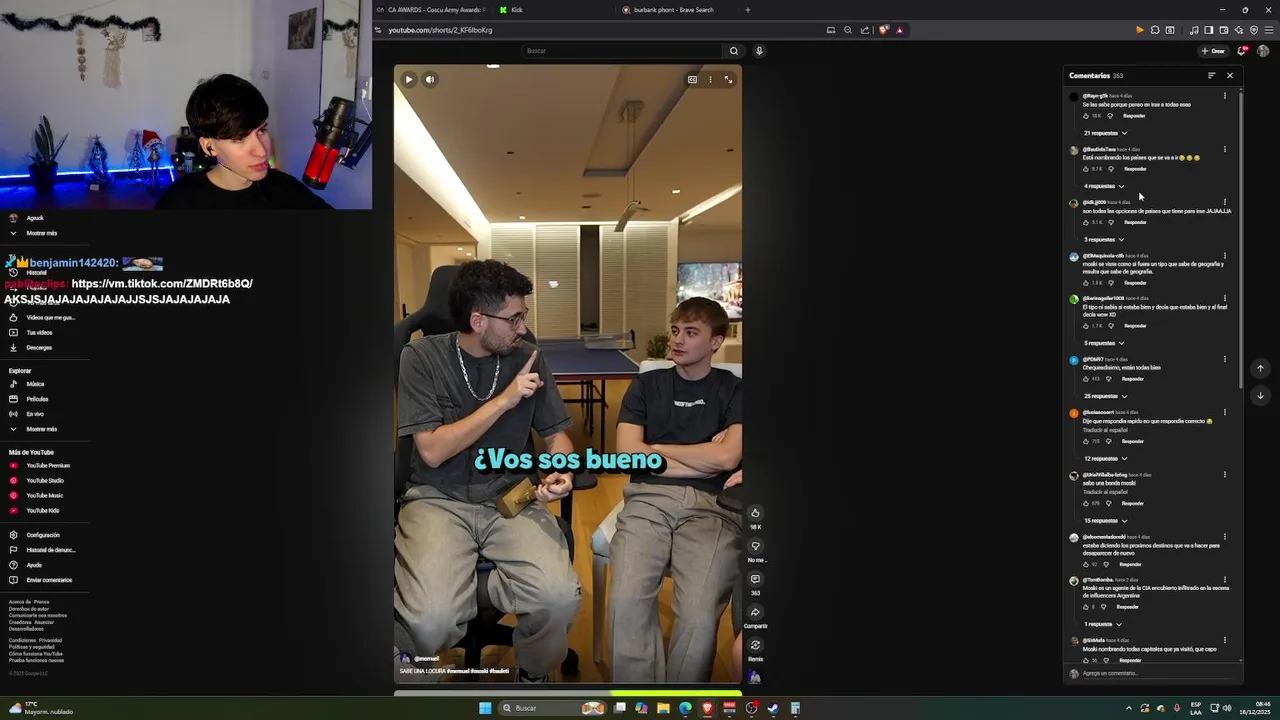The width and height of the screenshot is (1280, 720).
Task: Like the comment with 9.7 K likes
Action: (1087, 169)
